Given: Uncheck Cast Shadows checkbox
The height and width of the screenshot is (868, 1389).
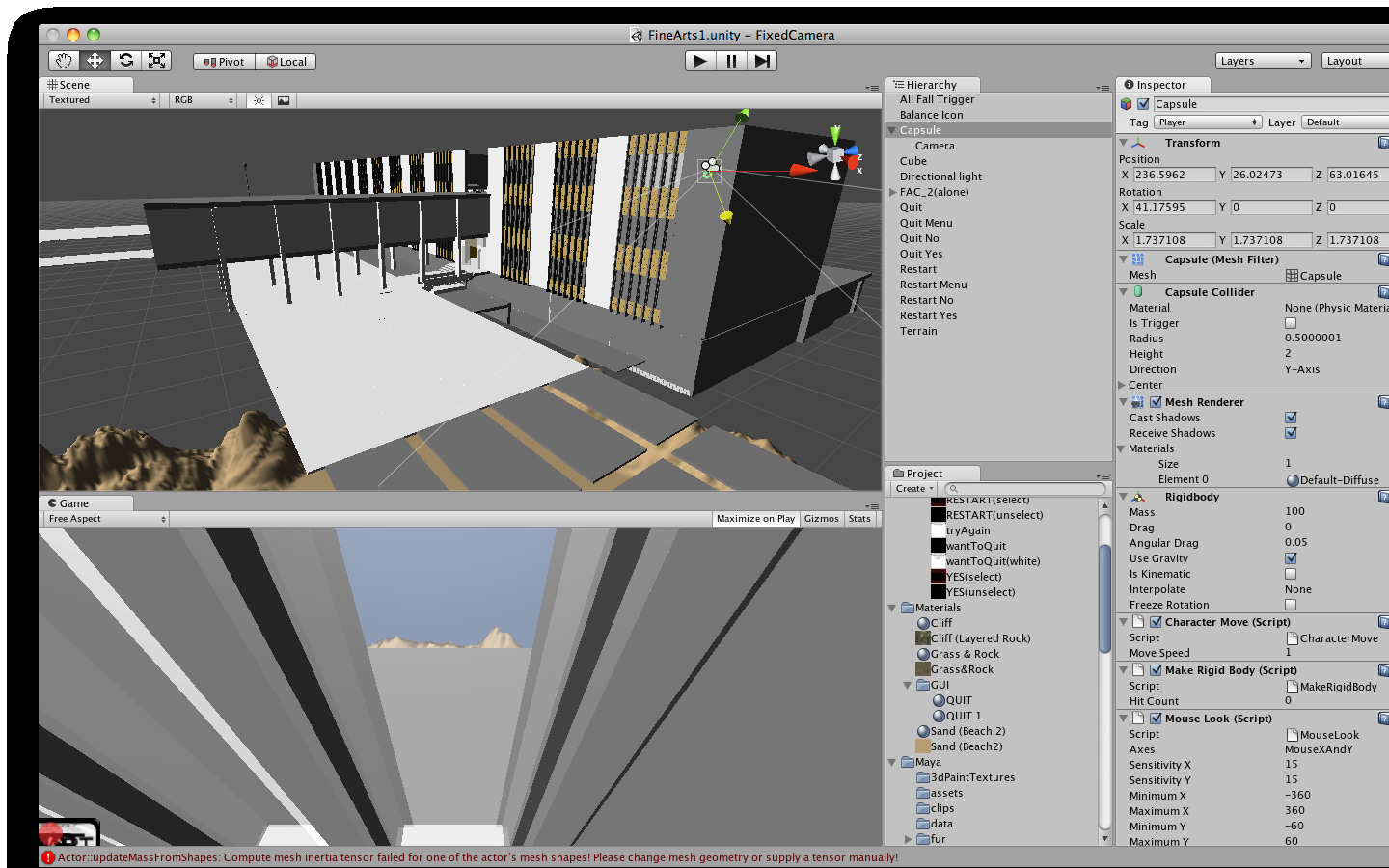Looking at the screenshot, I should (x=1291, y=418).
